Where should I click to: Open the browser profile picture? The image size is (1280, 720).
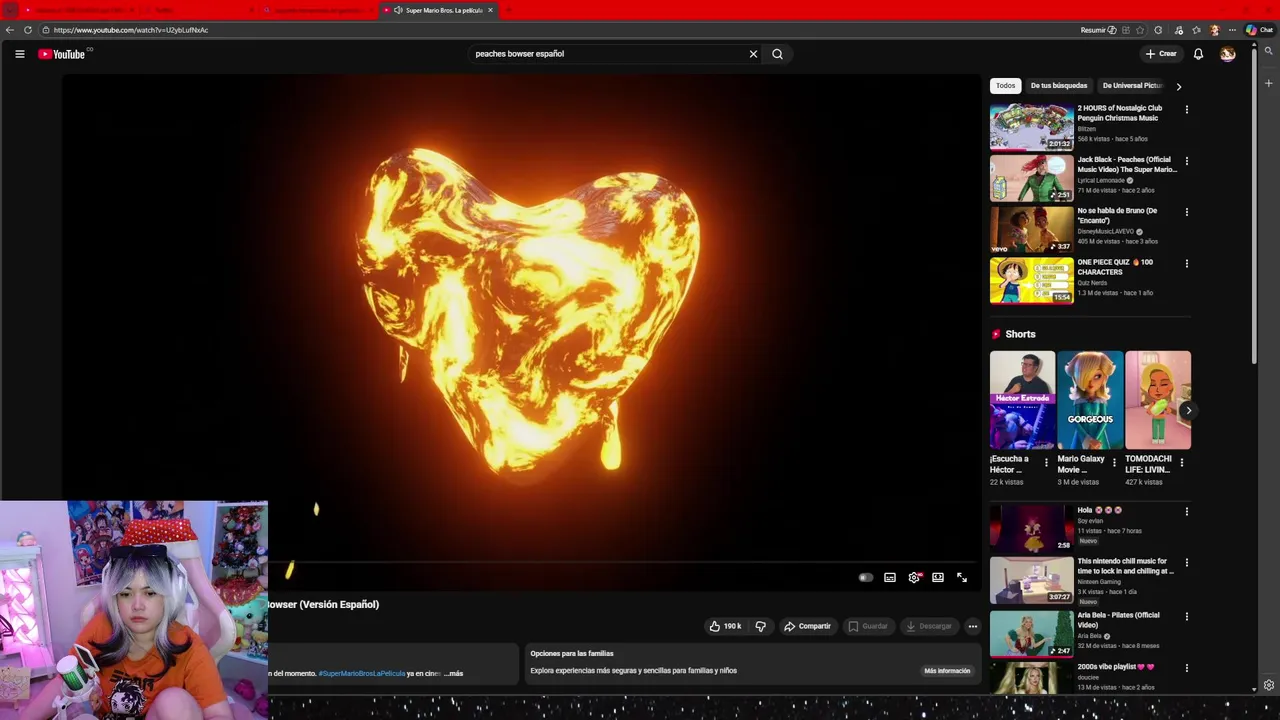(1214, 30)
